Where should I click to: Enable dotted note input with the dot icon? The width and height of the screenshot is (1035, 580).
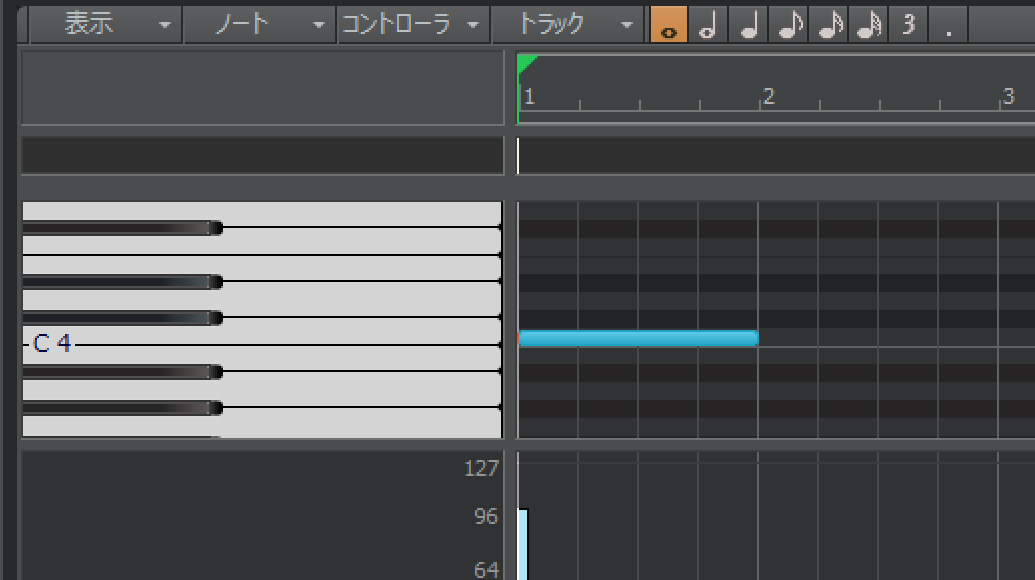pos(947,24)
